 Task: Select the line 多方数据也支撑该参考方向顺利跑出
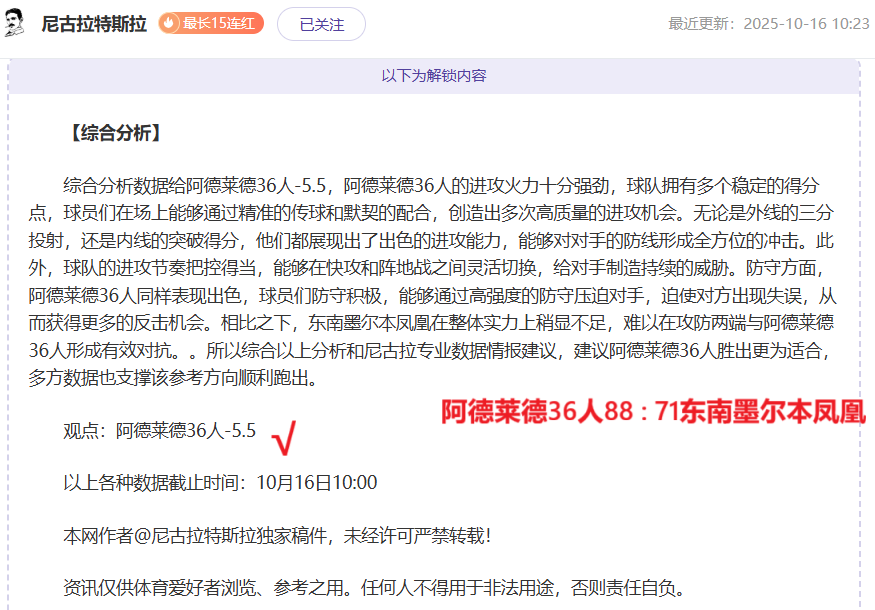[188, 378]
